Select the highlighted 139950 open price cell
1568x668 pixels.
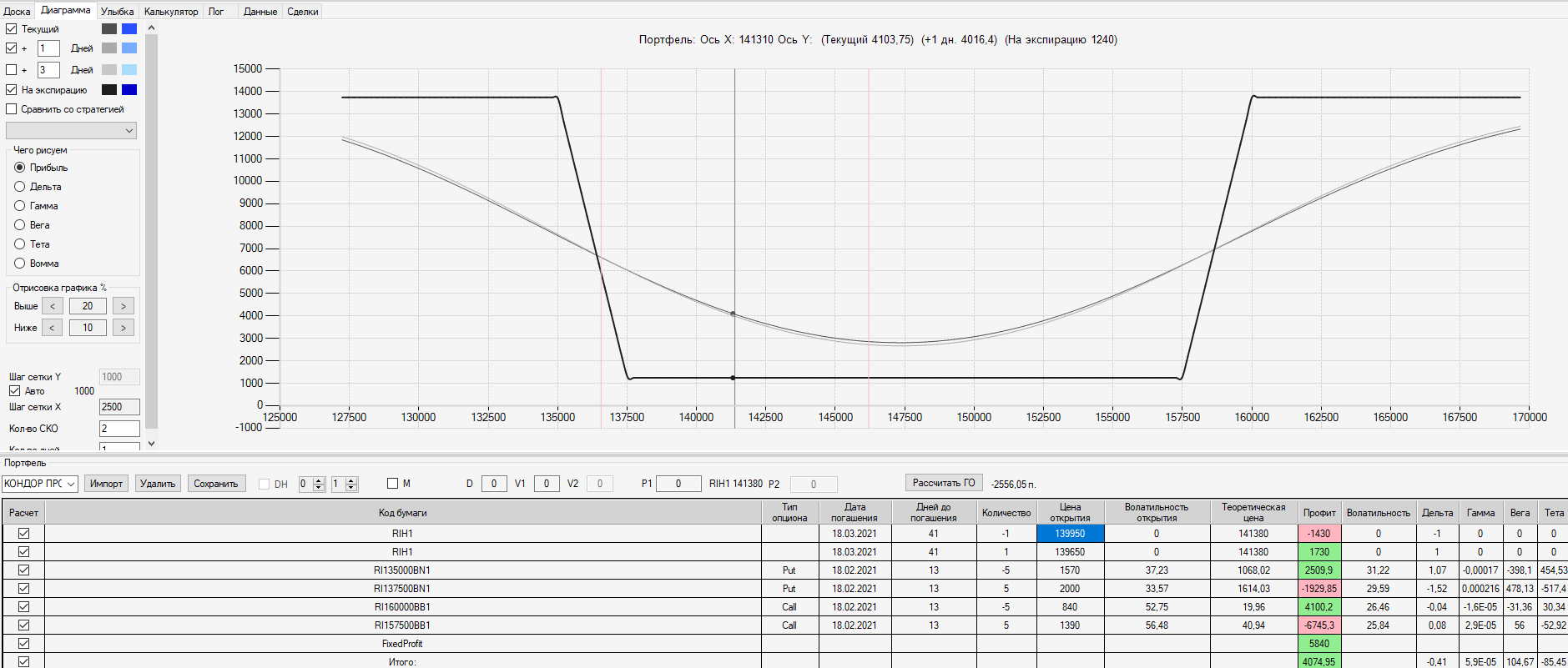pos(1070,534)
